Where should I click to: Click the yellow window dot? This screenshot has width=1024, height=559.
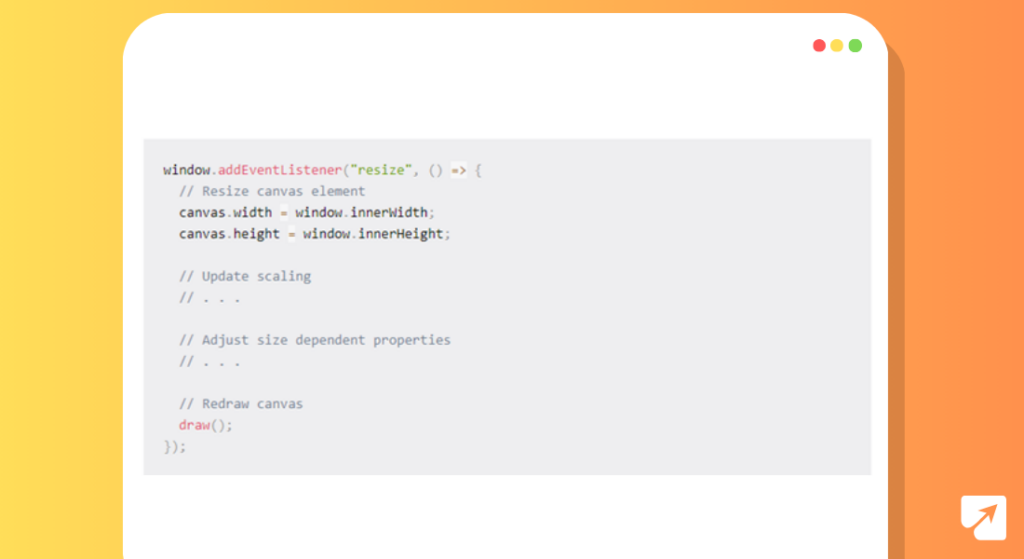tap(837, 45)
